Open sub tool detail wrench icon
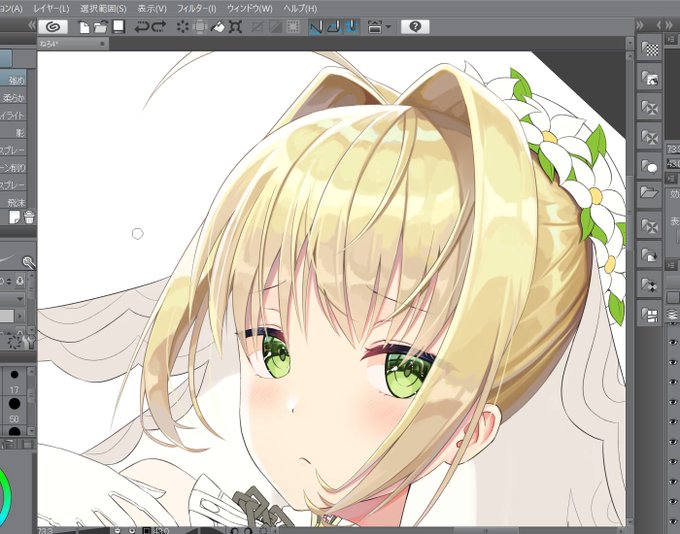 pyautogui.click(x=29, y=342)
